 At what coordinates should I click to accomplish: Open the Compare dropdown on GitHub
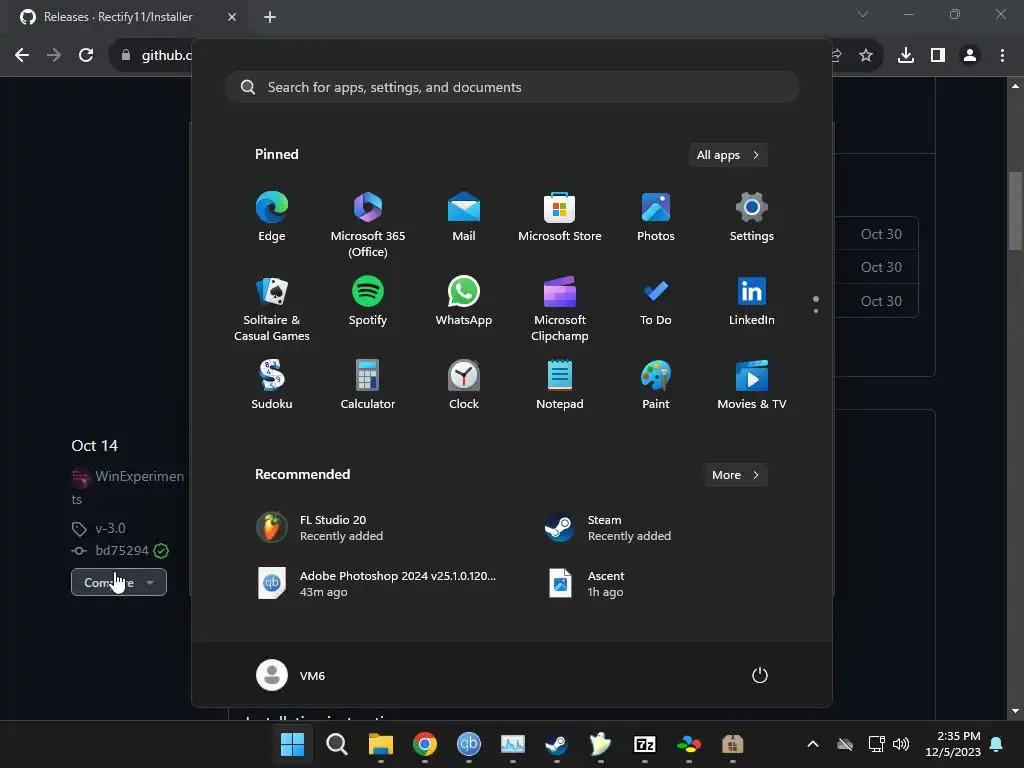[x=119, y=583]
